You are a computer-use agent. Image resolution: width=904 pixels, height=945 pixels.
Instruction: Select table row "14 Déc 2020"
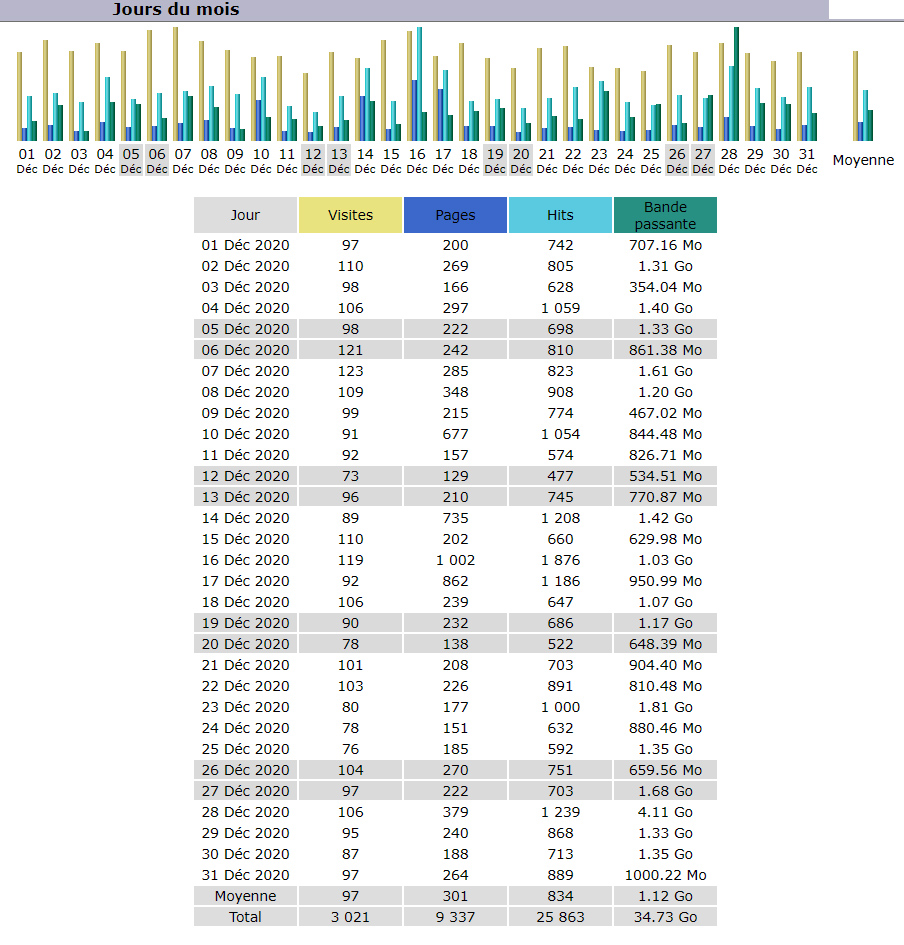coord(456,518)
